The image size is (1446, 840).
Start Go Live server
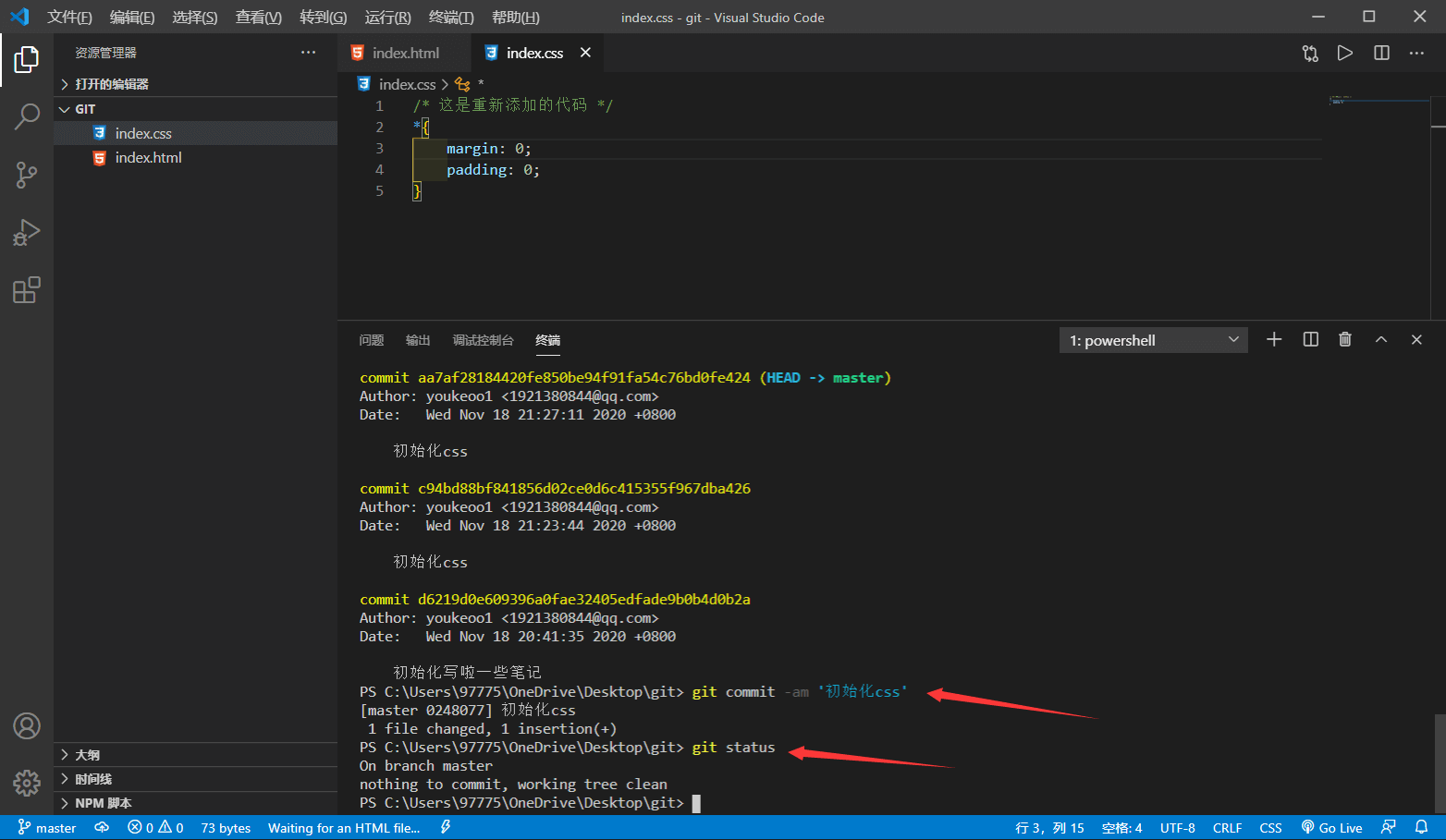[1331, 828]
